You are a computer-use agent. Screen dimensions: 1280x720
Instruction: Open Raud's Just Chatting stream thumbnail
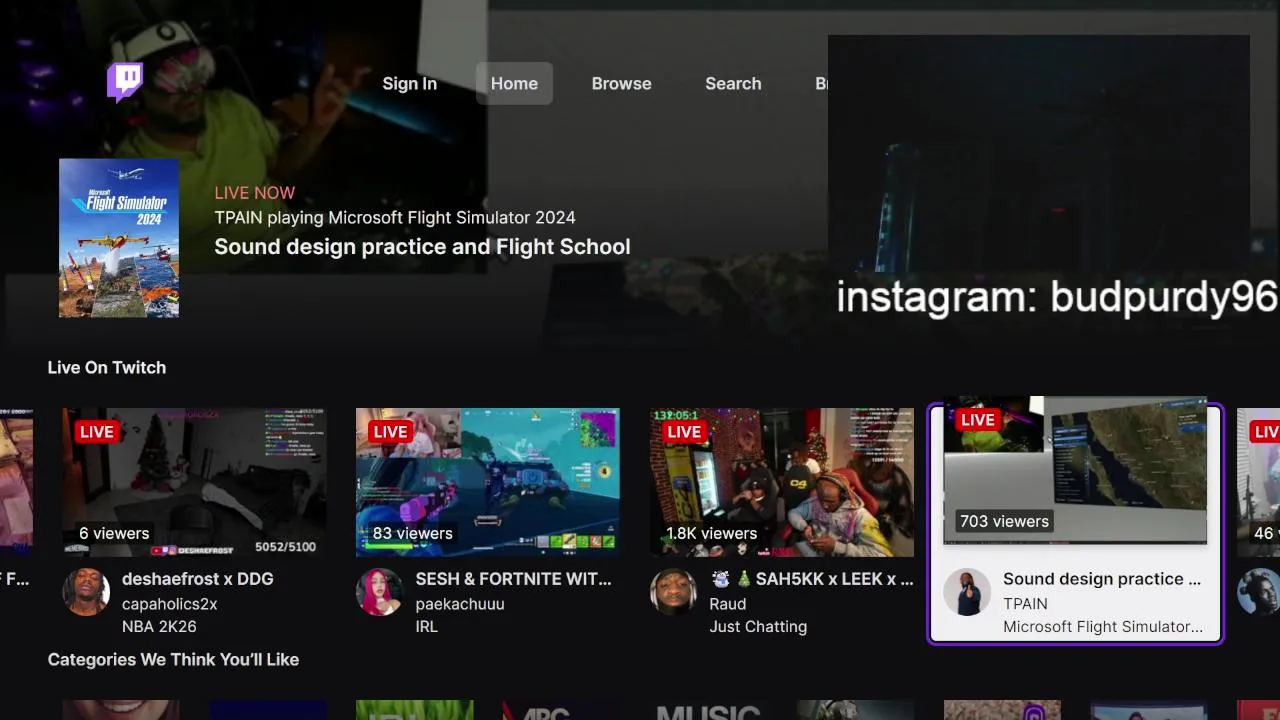tap(781, 482)
